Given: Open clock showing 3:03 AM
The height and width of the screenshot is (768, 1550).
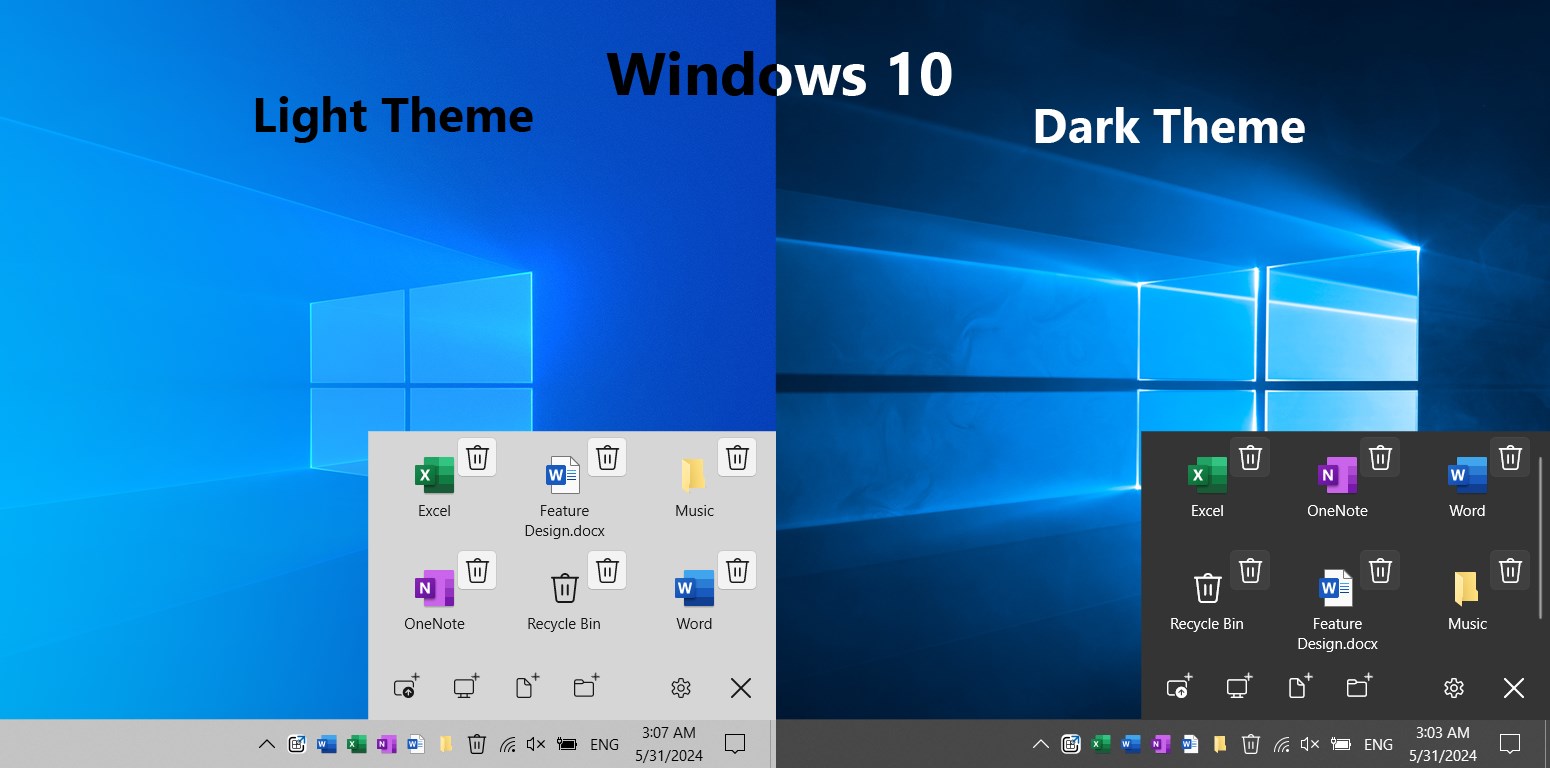Looking at the screenshot, I should [1443, 744].
